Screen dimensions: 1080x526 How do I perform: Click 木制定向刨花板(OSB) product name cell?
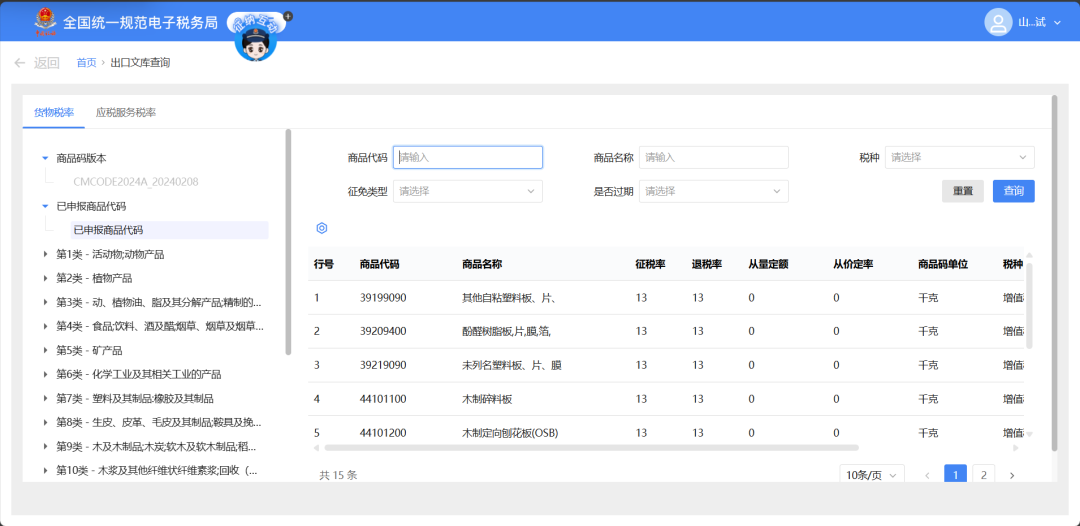click(x=510, y=433)
